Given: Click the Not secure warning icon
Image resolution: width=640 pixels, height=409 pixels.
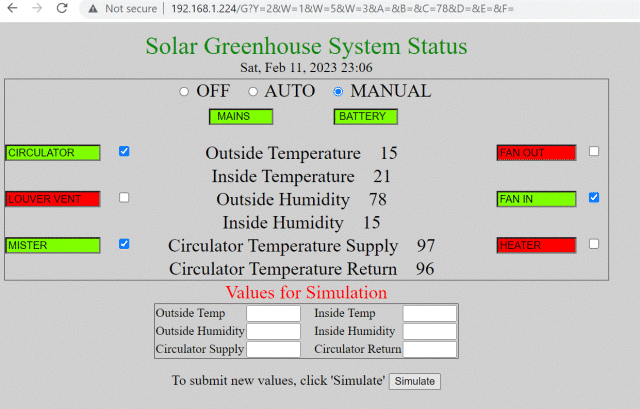Looking at the screenshot, I should point(92,8).
